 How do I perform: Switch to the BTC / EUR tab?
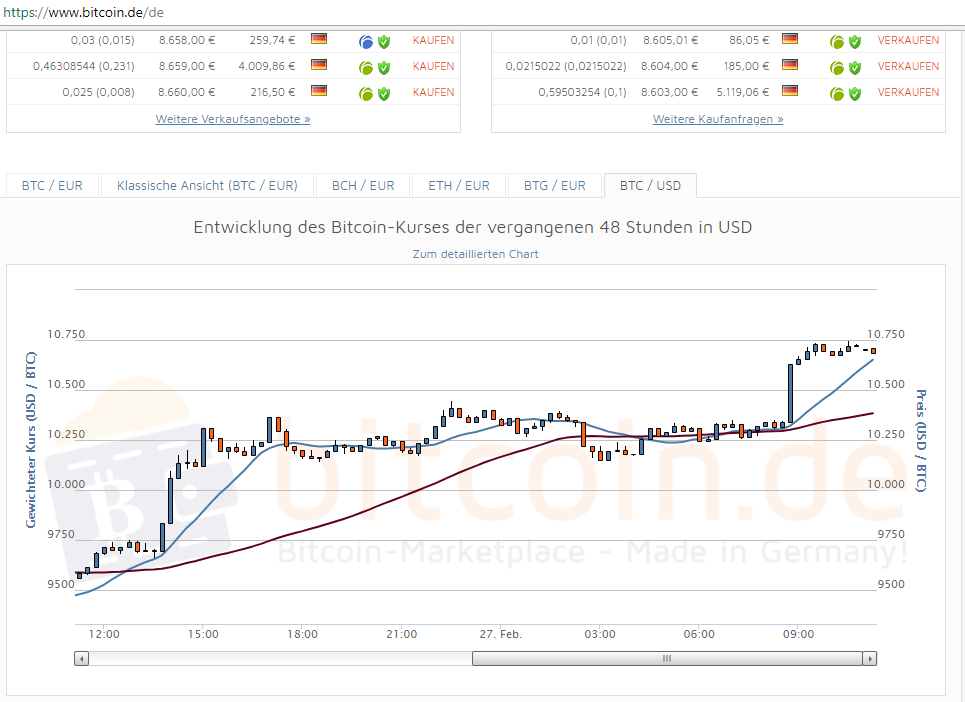pyautogui.click(x=51, y=185)
